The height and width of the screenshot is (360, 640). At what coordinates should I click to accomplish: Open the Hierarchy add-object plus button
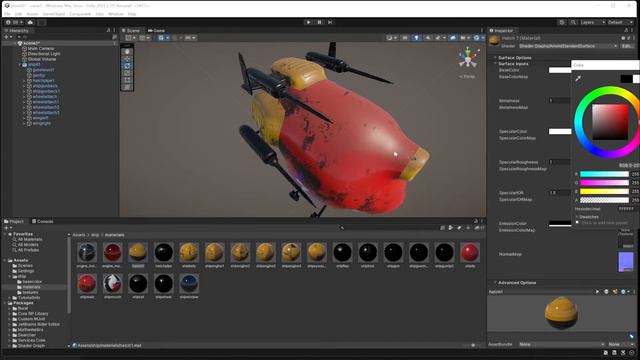pyautogui.click(x=7, y=37)
